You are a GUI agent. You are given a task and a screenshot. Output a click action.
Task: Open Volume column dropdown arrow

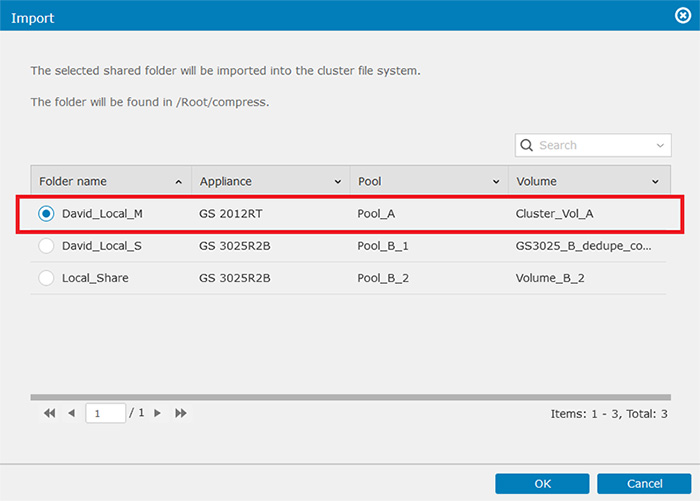[655, 182]
